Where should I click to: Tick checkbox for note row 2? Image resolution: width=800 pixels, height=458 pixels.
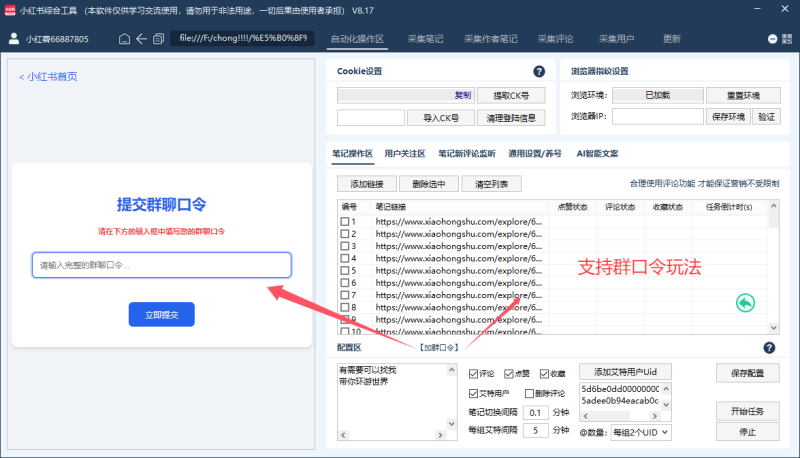(x=345, y=234)
